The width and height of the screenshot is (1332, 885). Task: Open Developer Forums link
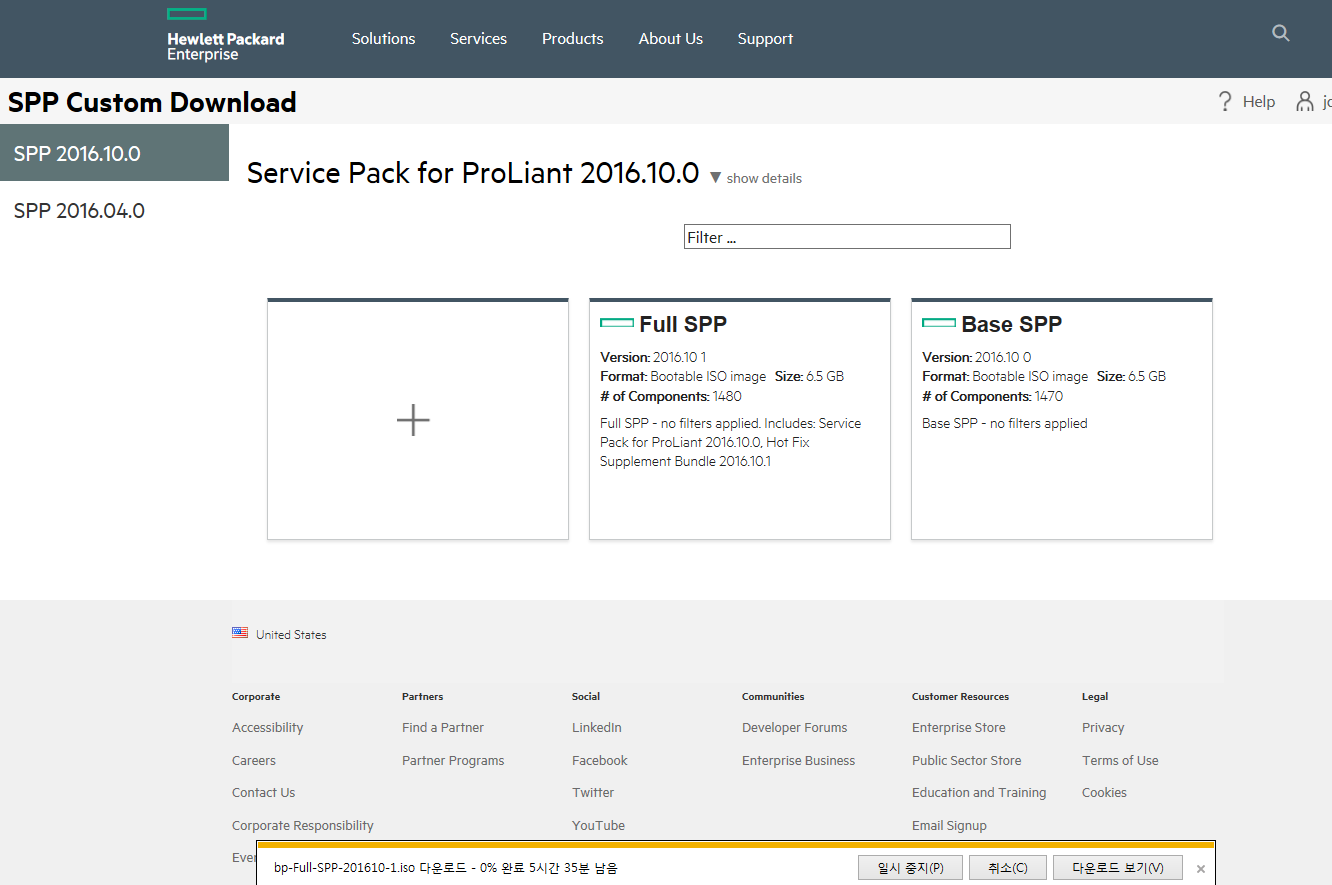(794, 728)
